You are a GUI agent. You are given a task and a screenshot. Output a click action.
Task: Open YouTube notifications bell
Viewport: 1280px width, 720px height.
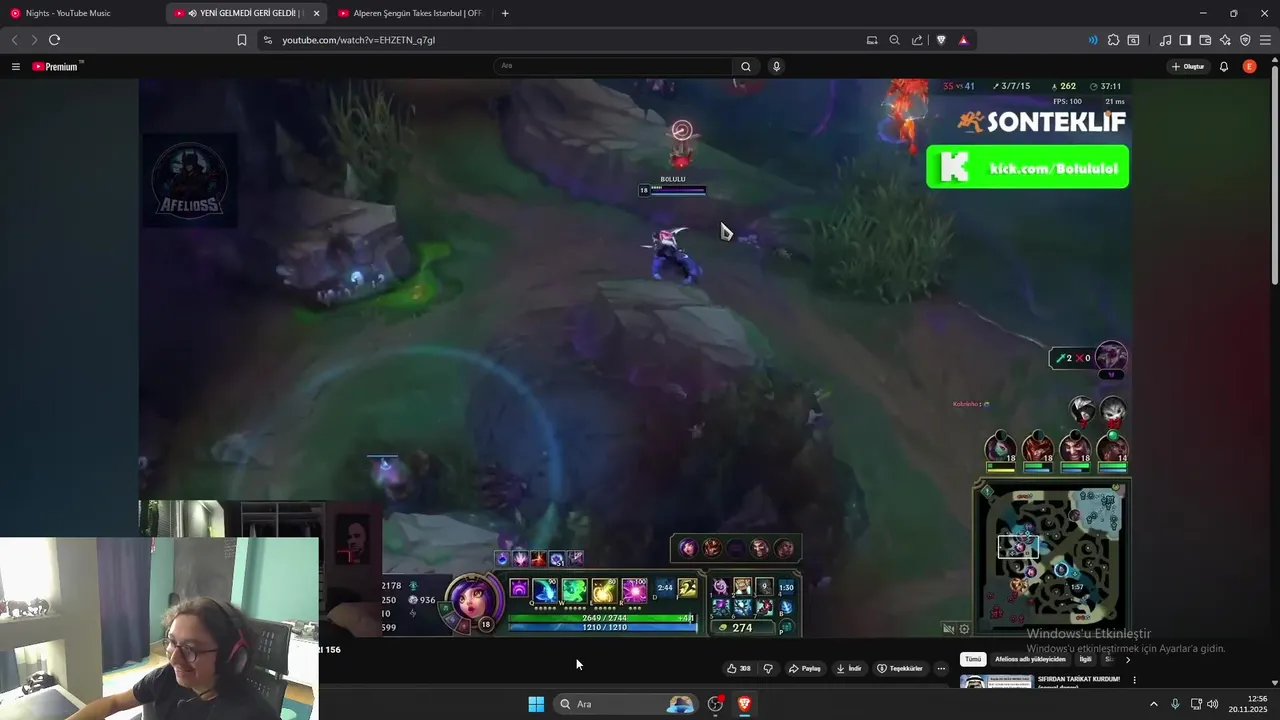1224,67
